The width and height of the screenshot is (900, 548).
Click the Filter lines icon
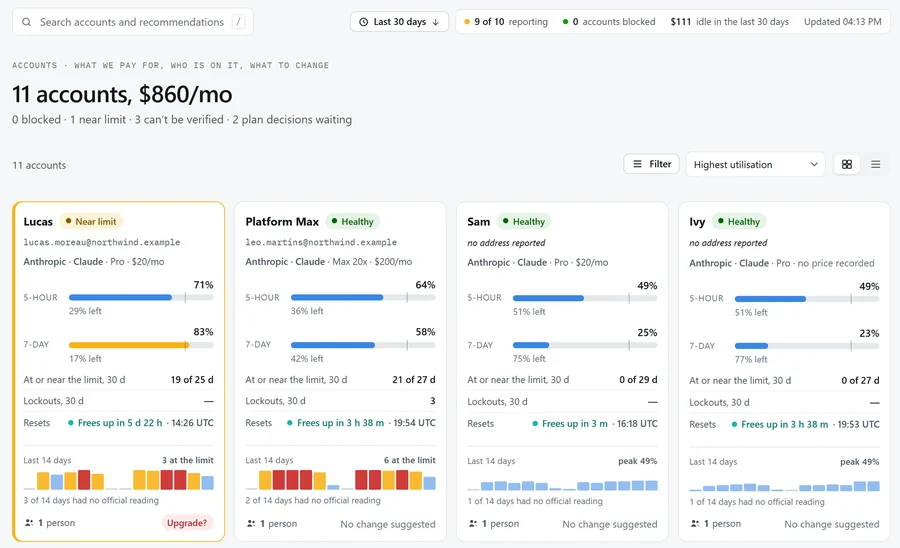coord(637,164)
